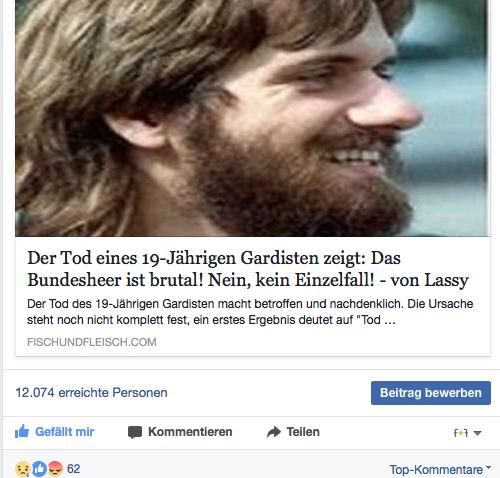500x478 pixels.
Task: Click the Kommentieren label
Action: tap(190, 432)
